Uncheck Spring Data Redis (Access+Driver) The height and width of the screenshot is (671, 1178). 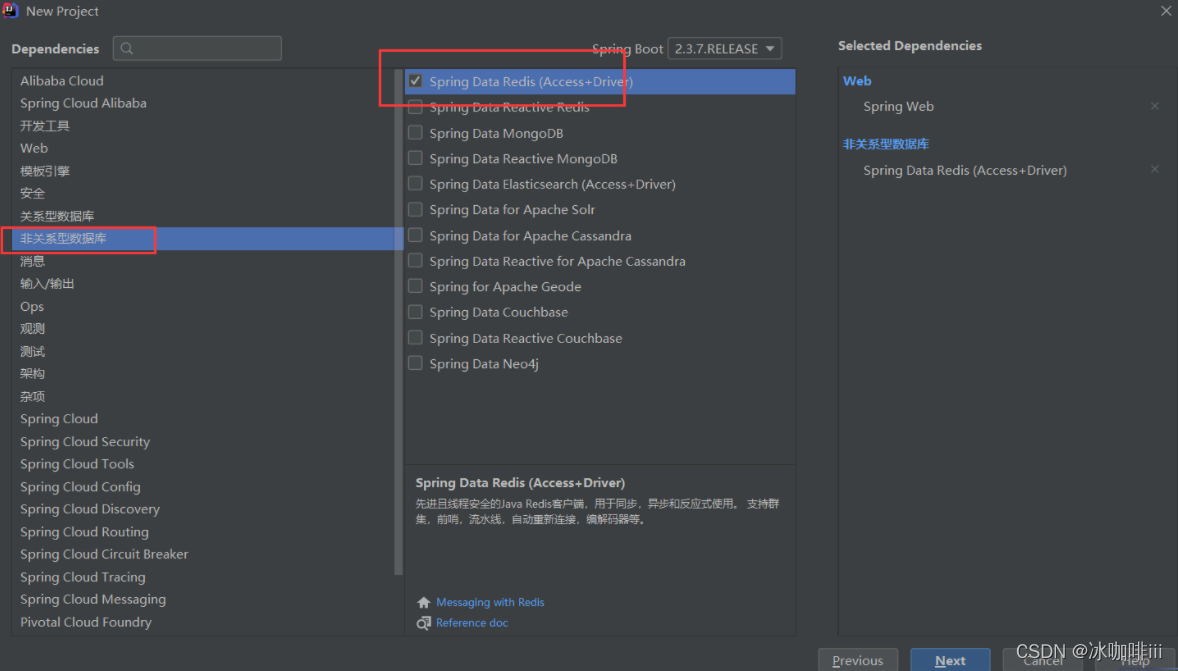click(415, 81)
